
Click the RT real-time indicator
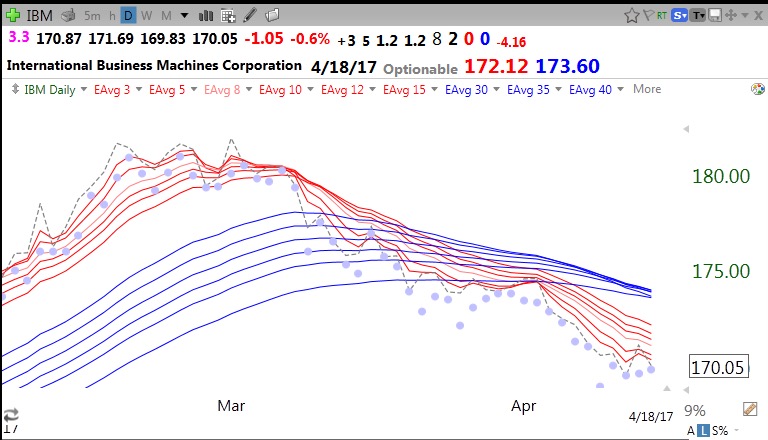tap(662, 16)
